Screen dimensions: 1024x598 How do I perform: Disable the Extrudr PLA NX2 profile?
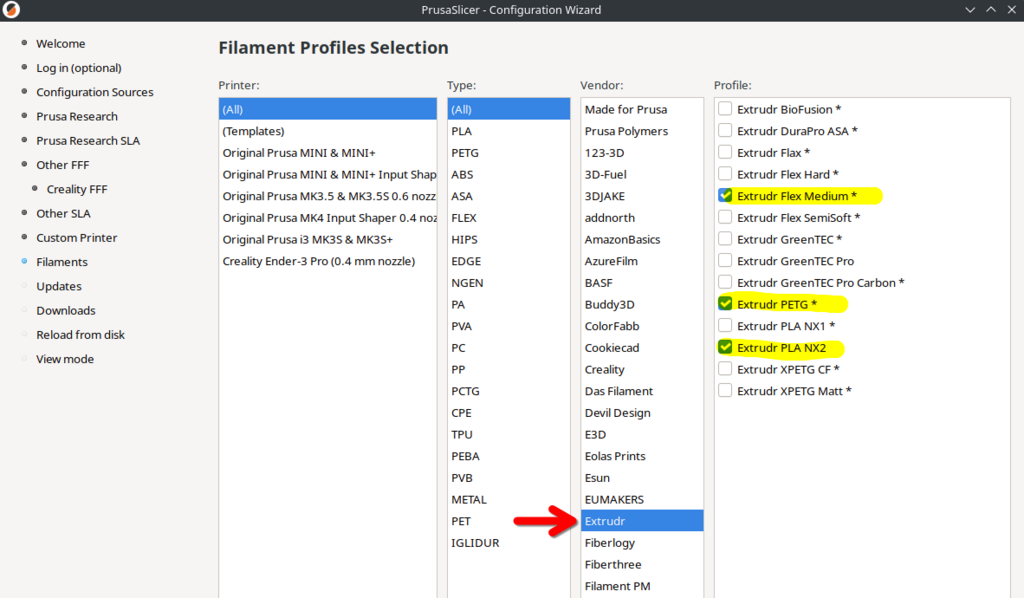(726, 348)
